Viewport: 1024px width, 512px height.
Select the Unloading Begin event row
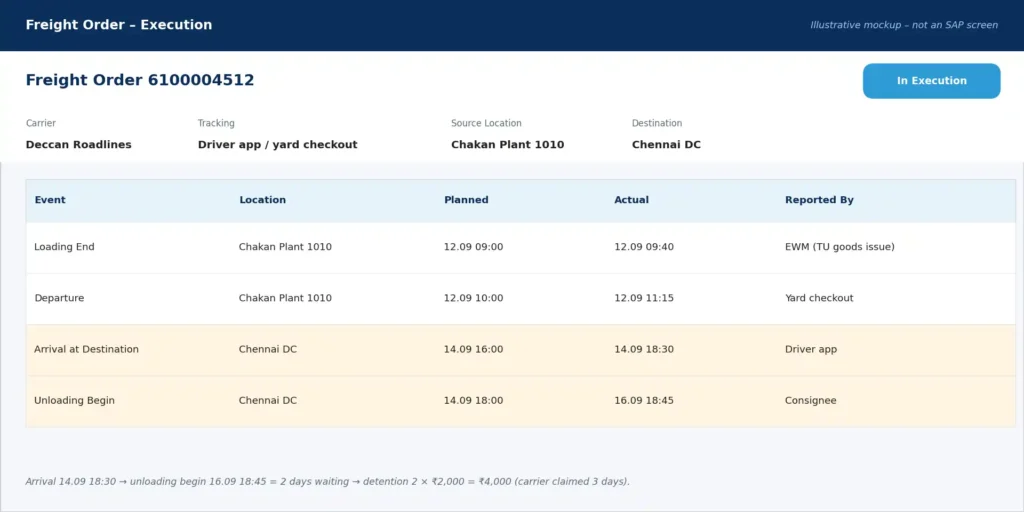520,401
